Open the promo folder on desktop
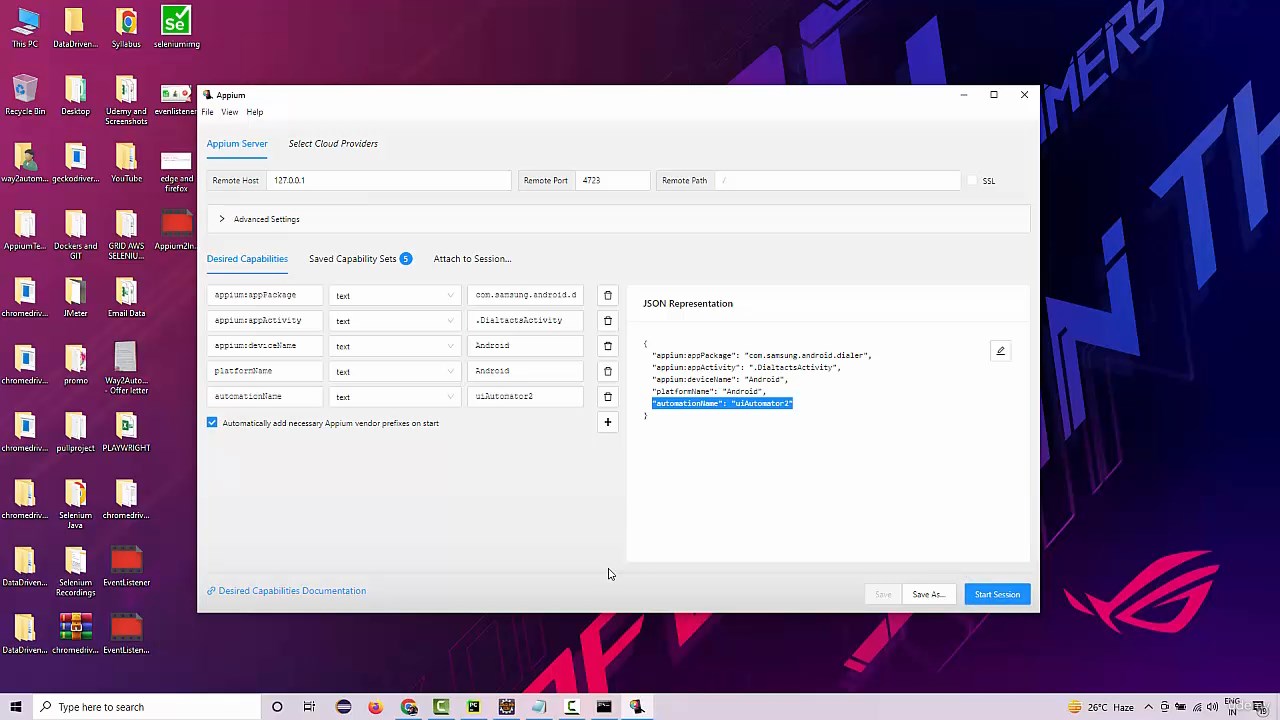The width and height of the screenshot is (1280, 720). (76, 364)
